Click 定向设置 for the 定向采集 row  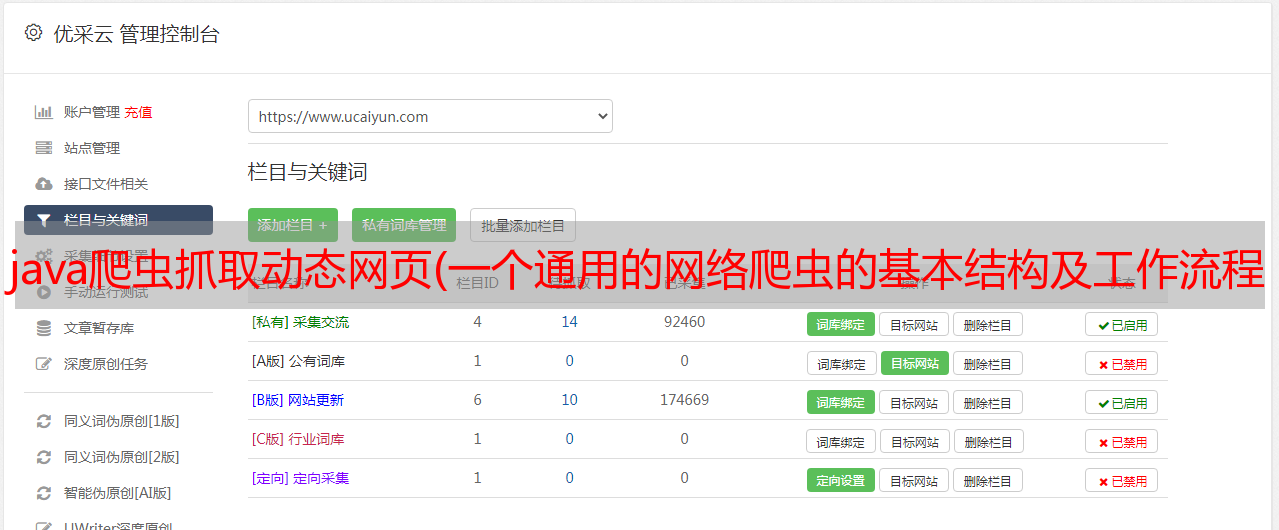841,480
